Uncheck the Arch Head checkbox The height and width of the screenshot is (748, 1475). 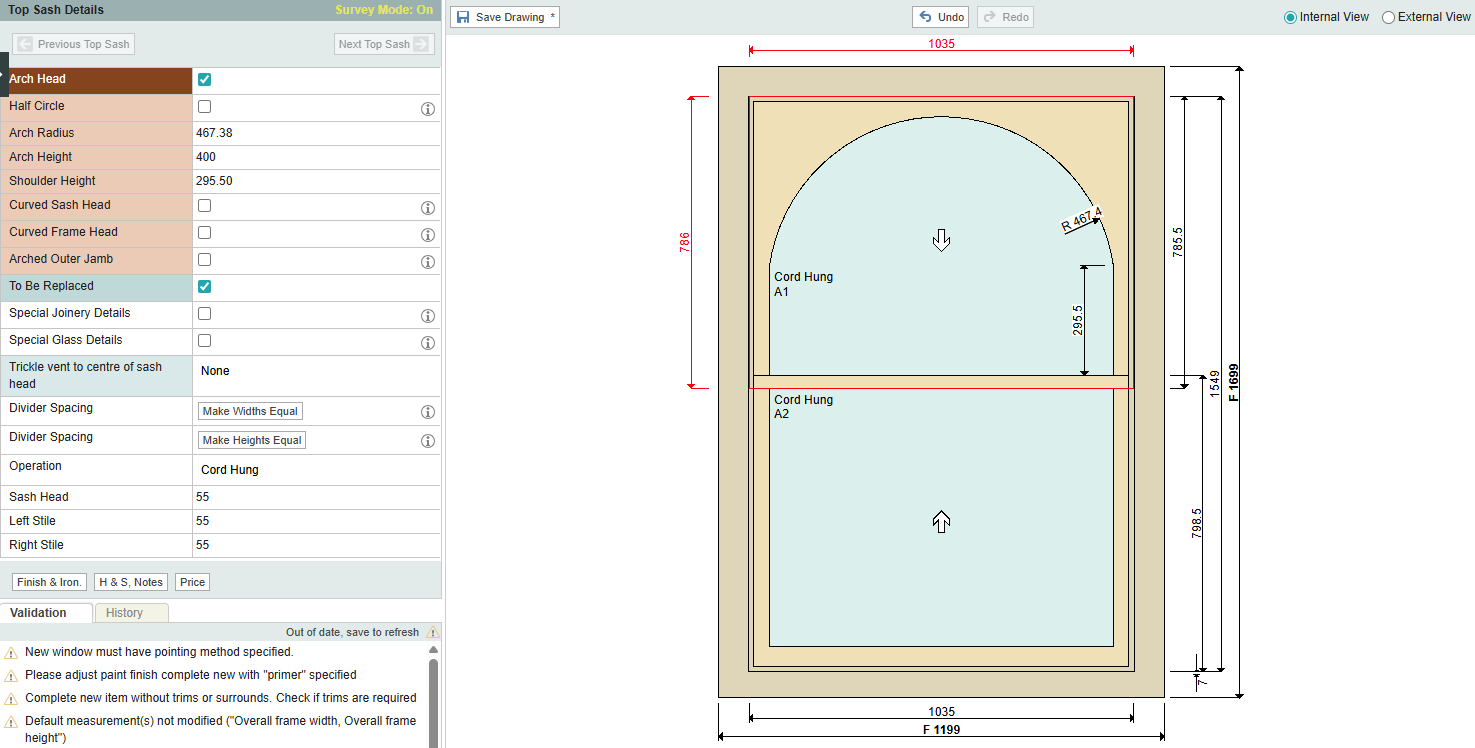point(204,80)
